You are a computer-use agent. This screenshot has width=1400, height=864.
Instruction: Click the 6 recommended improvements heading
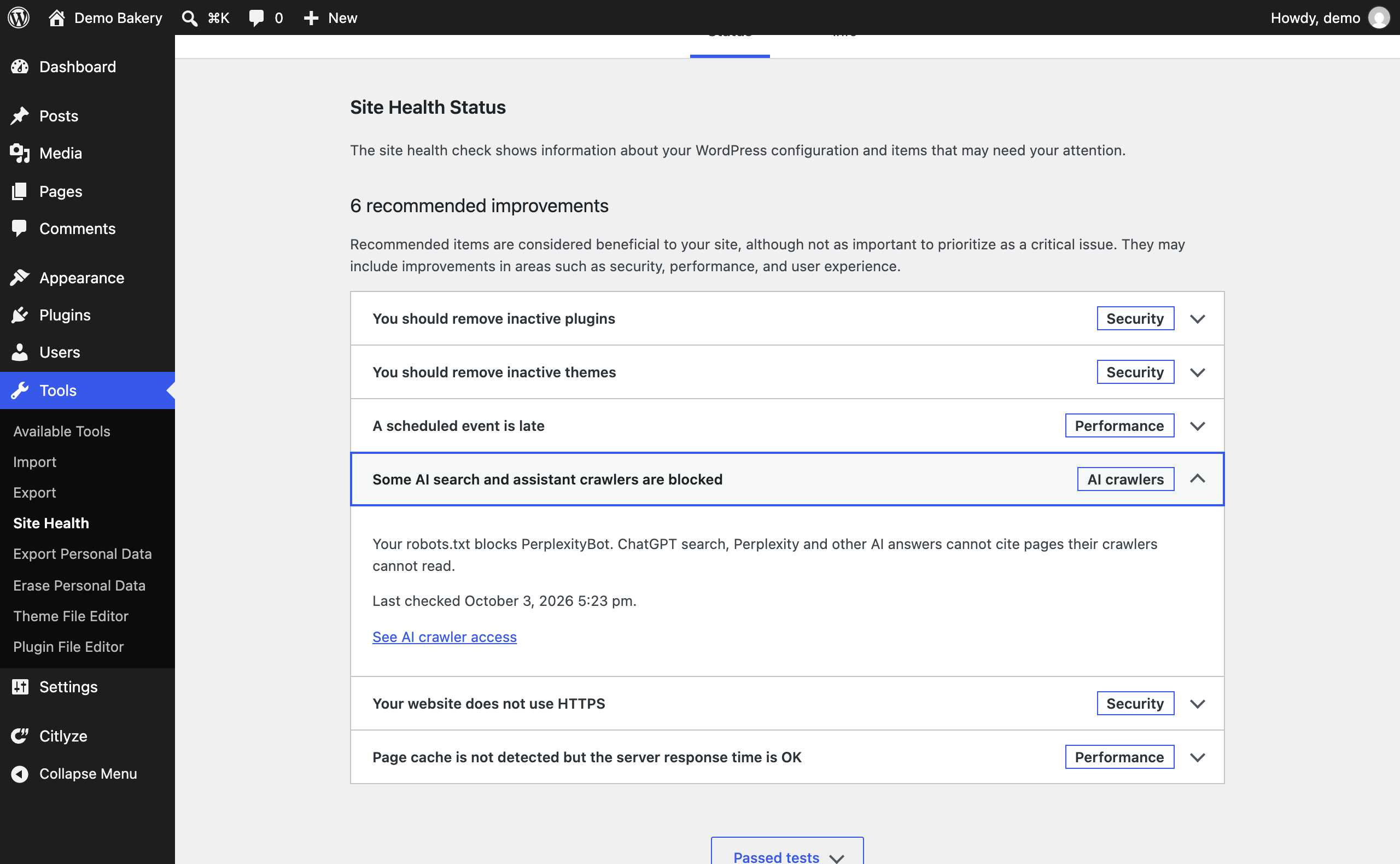(x=480, y=206)
